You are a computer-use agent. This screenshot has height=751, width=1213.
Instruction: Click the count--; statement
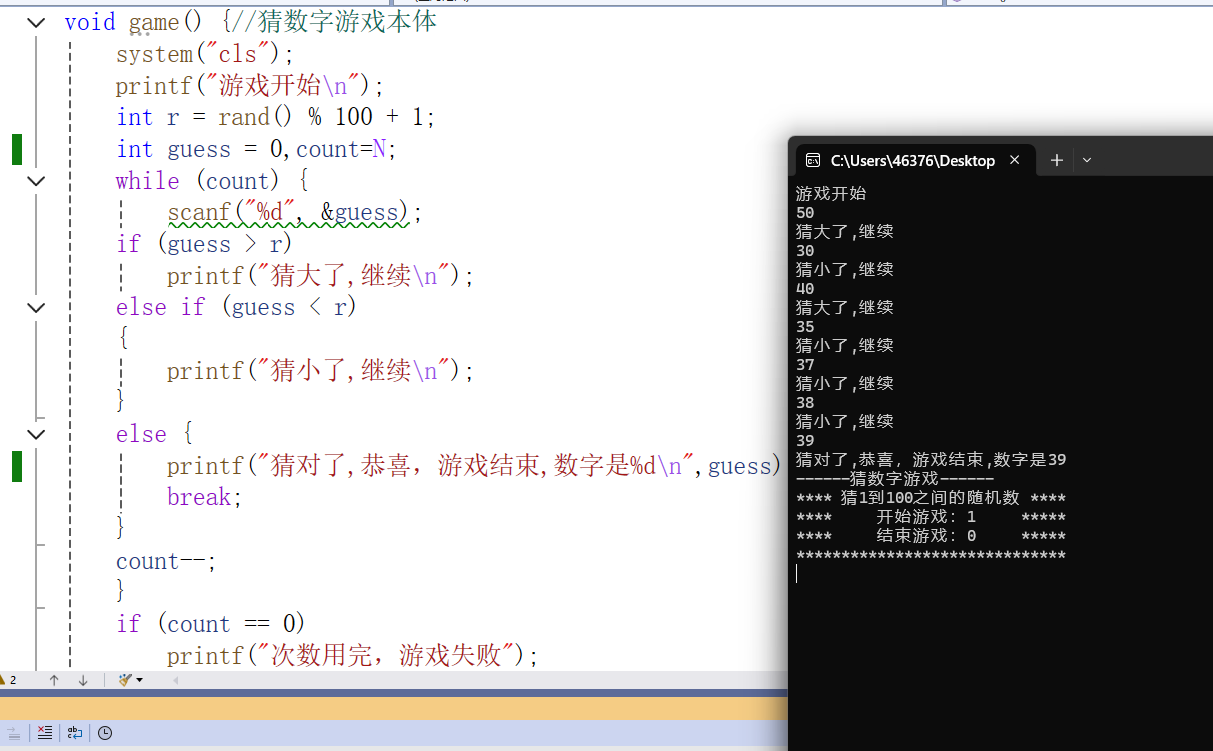tap(166, 561)
